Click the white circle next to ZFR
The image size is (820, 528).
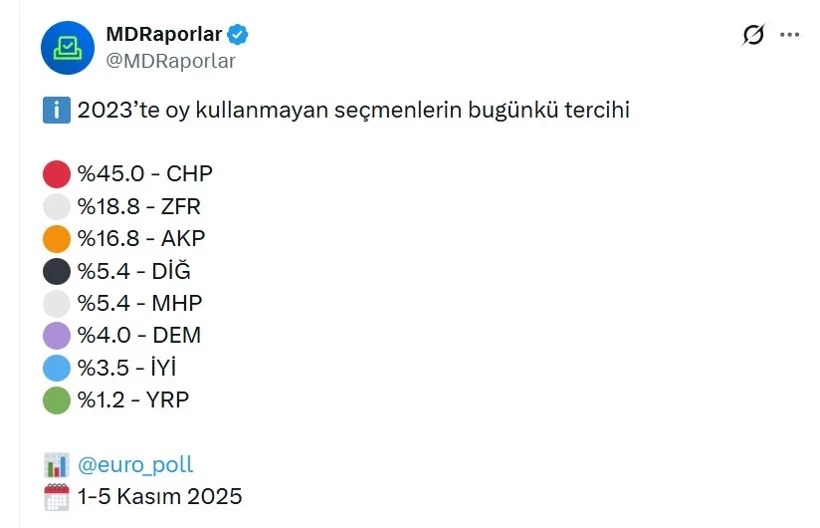point(57,207)
